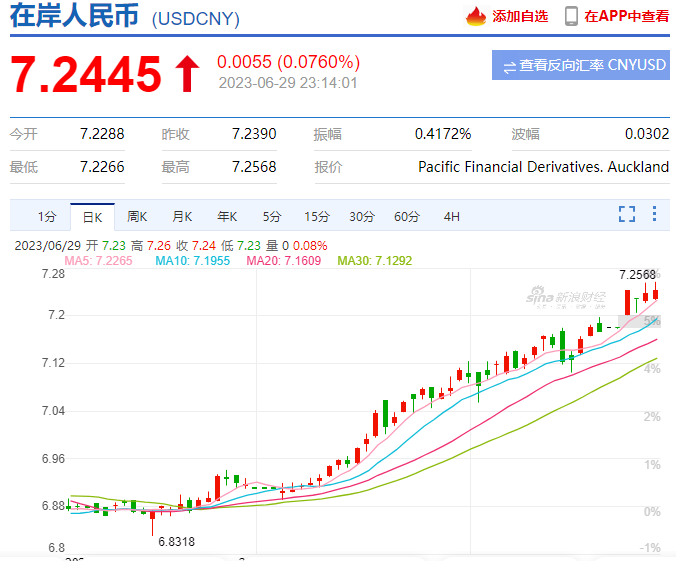Click 添加自选 link
The image size is (676, 561).
[520, 16]
